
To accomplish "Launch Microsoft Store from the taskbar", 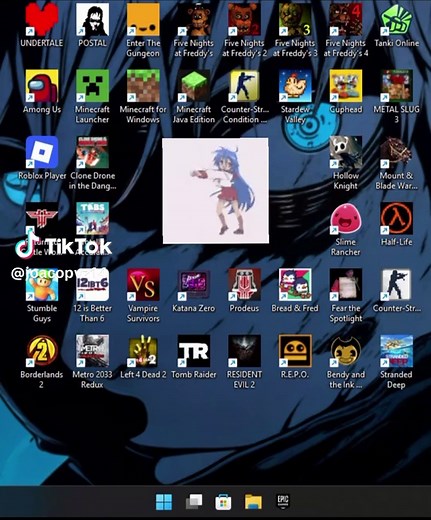I will pyautogui.click(x=223, y=502).
